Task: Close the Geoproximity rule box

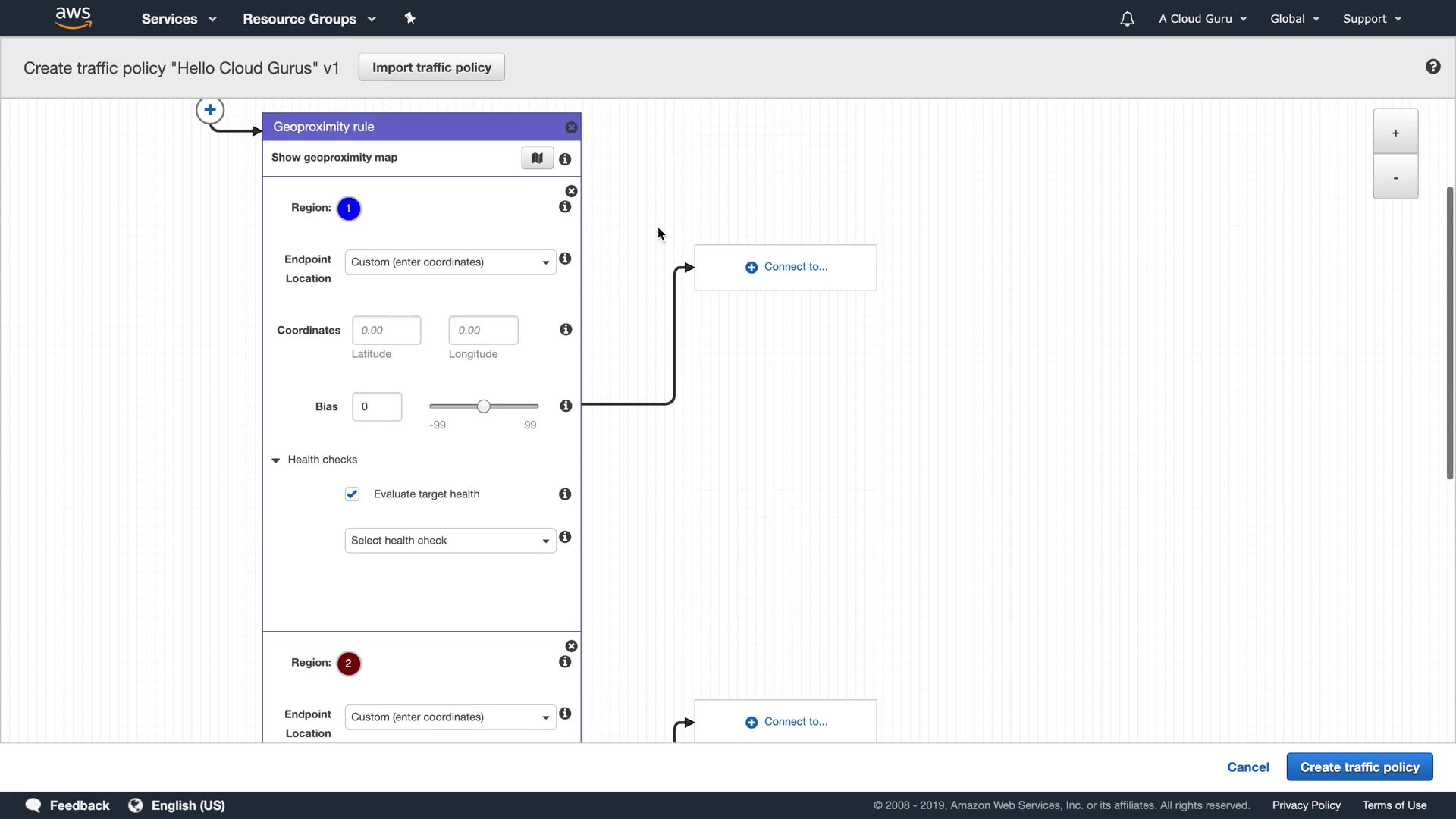Action: tap(572, 127)
